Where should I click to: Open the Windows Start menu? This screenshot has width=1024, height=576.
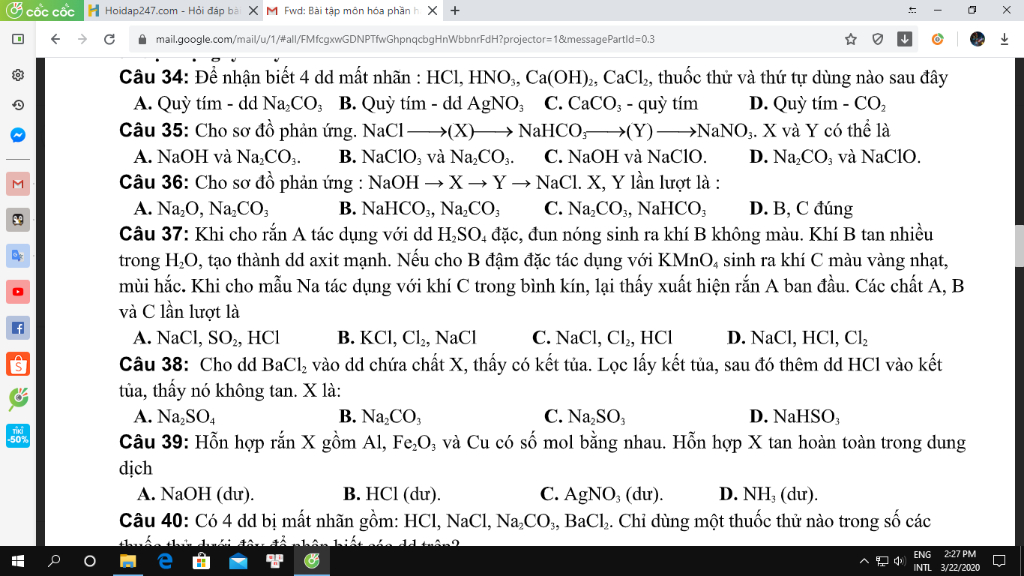(x=18, y=561)
